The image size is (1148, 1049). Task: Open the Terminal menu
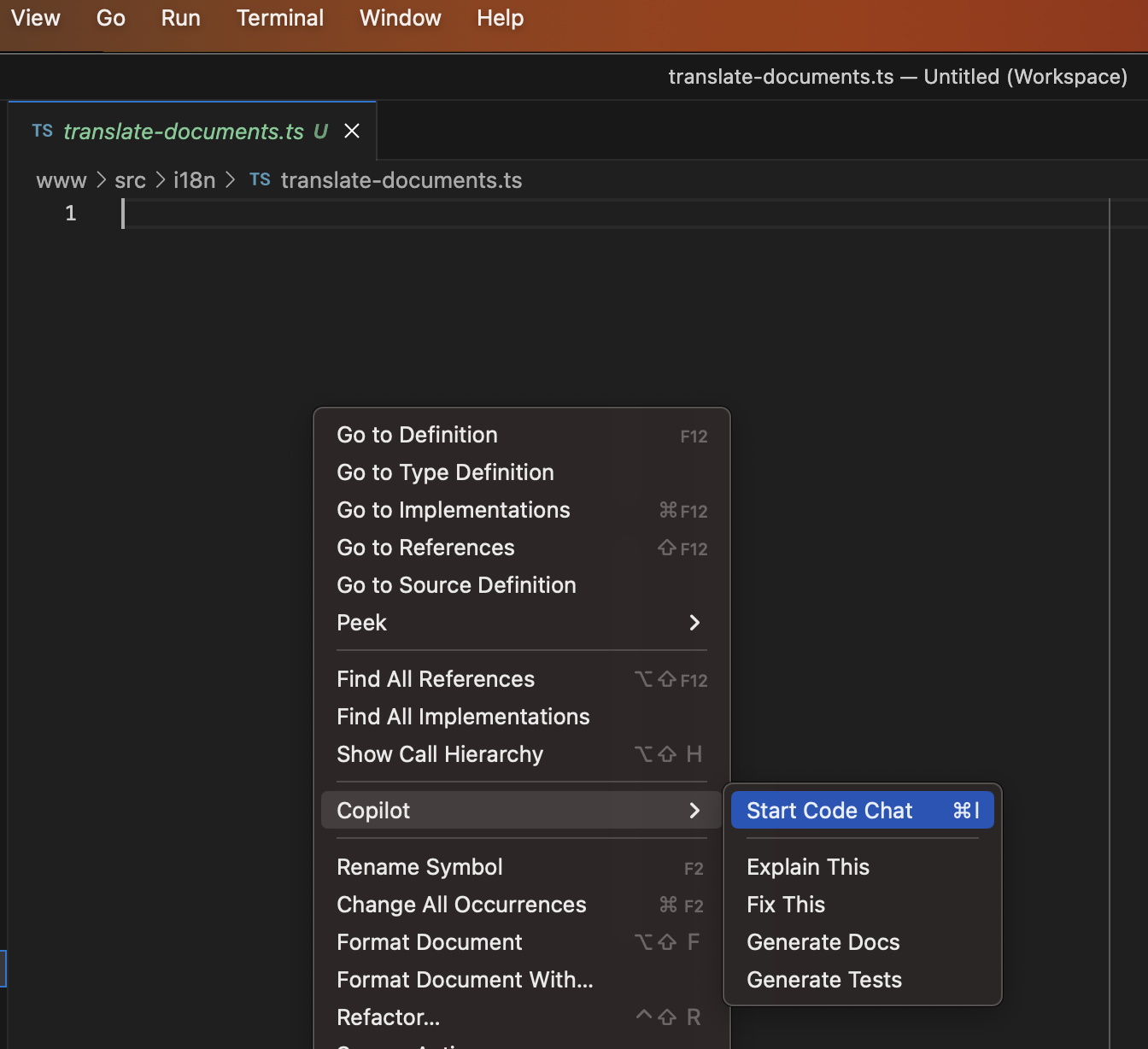280,18
